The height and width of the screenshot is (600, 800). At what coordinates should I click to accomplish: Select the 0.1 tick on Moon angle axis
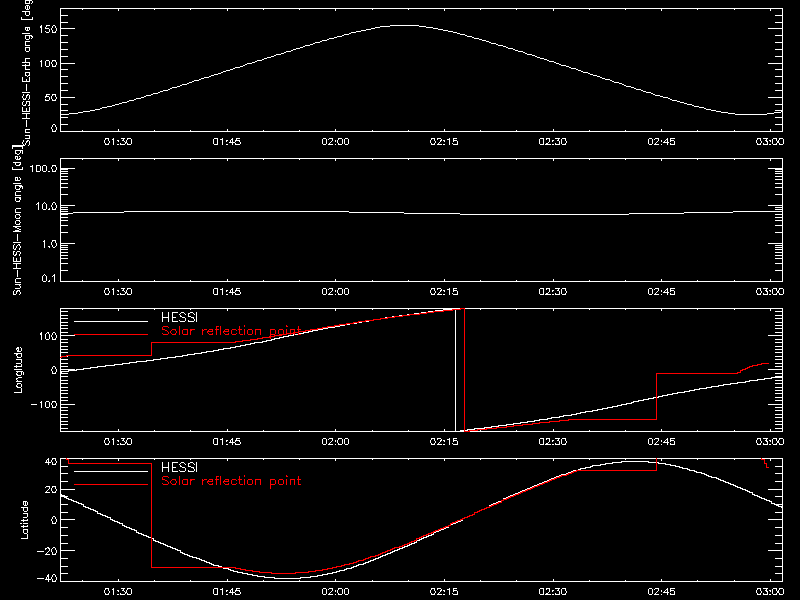click(49, 278)
